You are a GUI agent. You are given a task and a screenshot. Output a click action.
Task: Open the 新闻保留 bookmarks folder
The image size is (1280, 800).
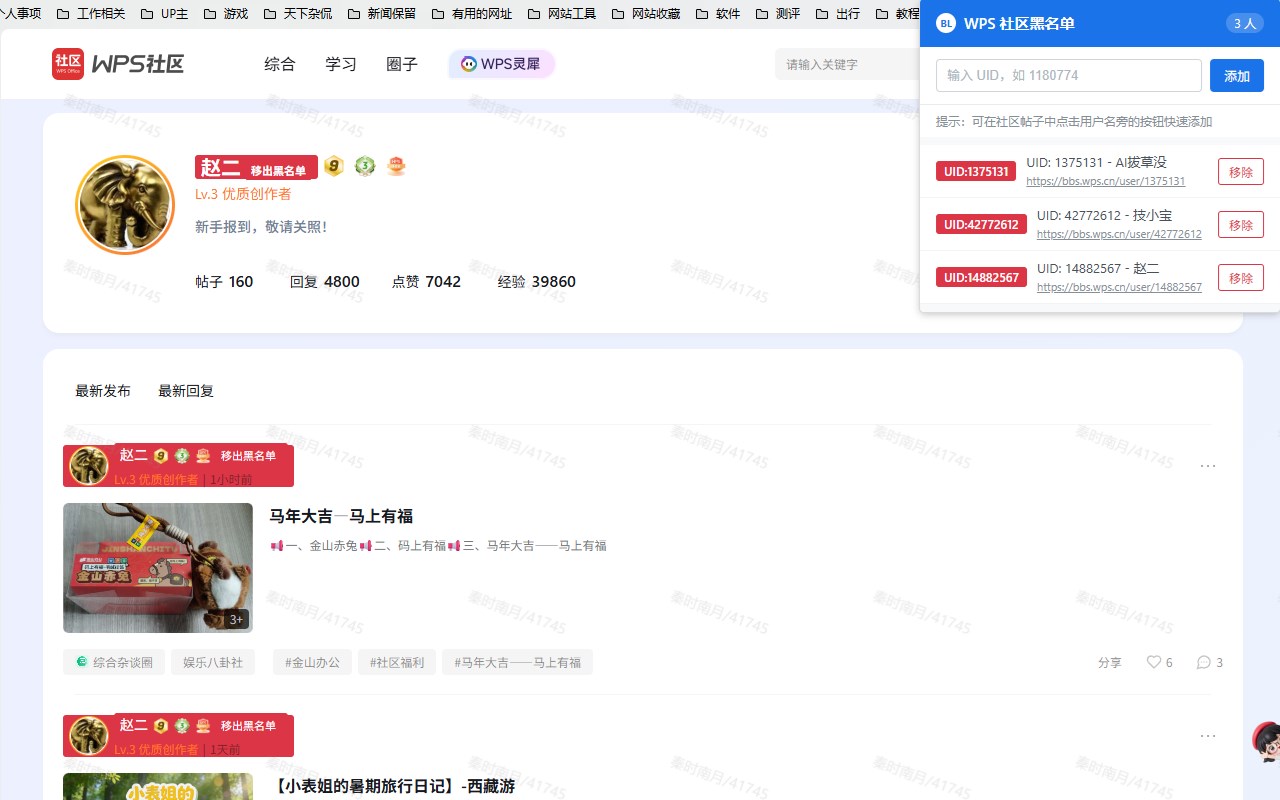point(382,14)
